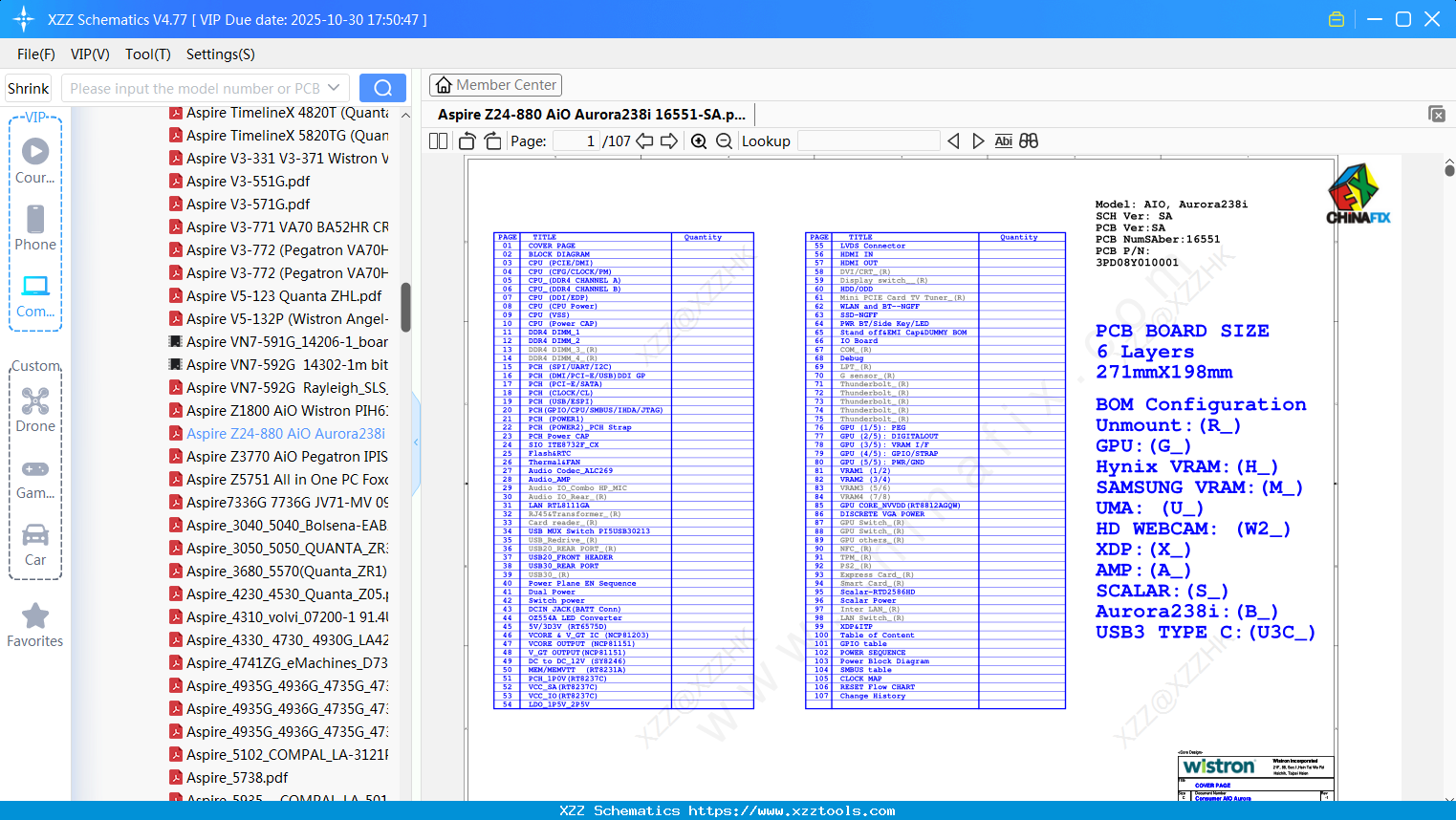Open Aspire TimelineX 4820T file
Viewport: 1456px width, 820px height.
click(287, 113)
